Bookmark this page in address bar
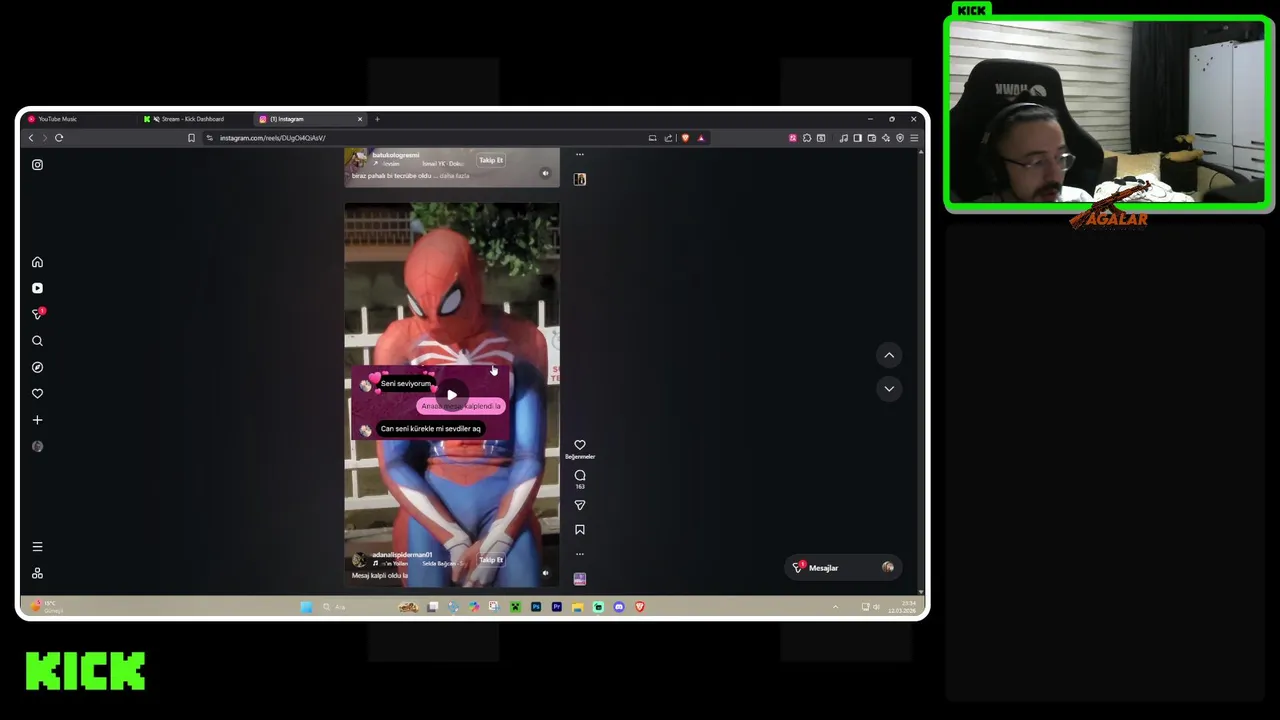The height and width of the screenshot is (720, 1280). coord(191,138)
